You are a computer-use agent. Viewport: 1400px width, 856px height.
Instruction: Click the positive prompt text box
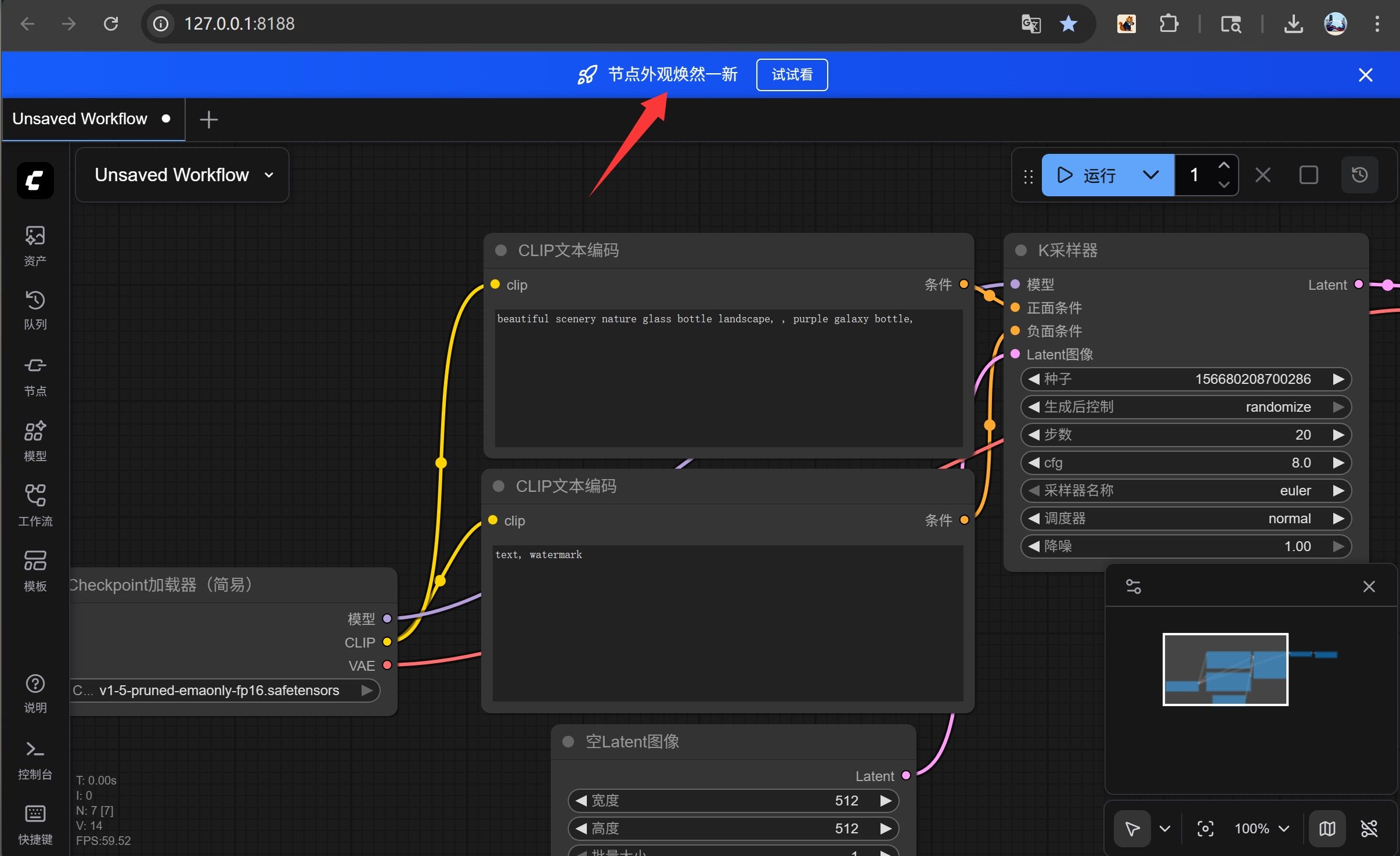(x=728, y=377)
